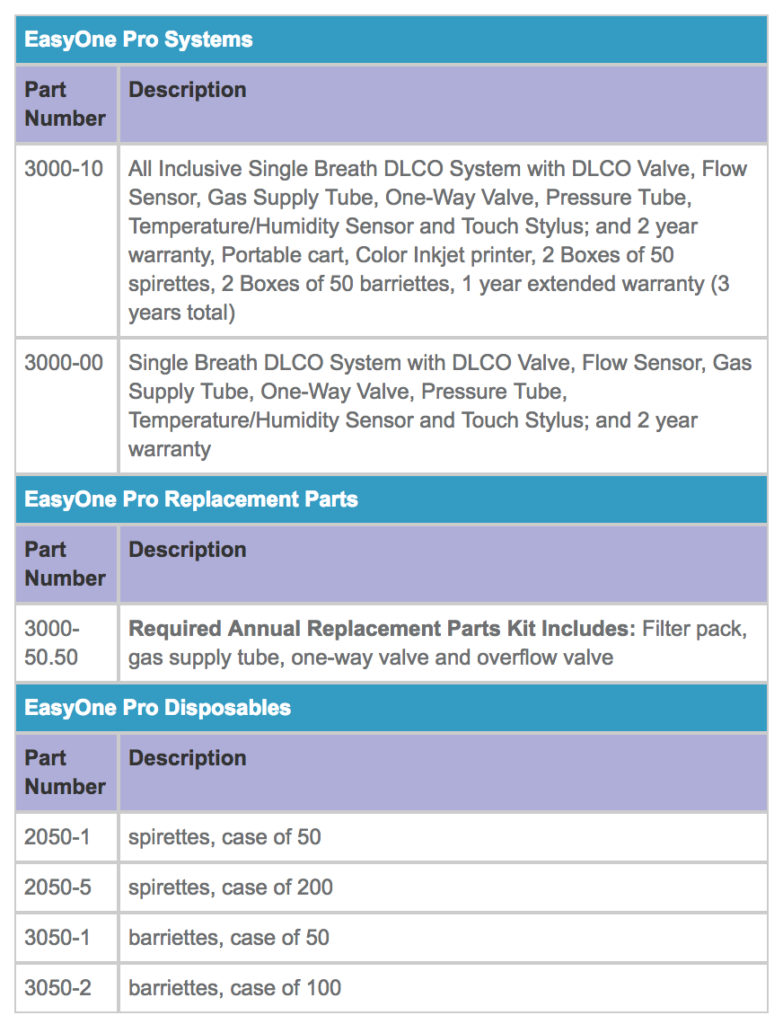Click the spirettes, case of 50 row
Screen dimensions: 783x1024
225,837
